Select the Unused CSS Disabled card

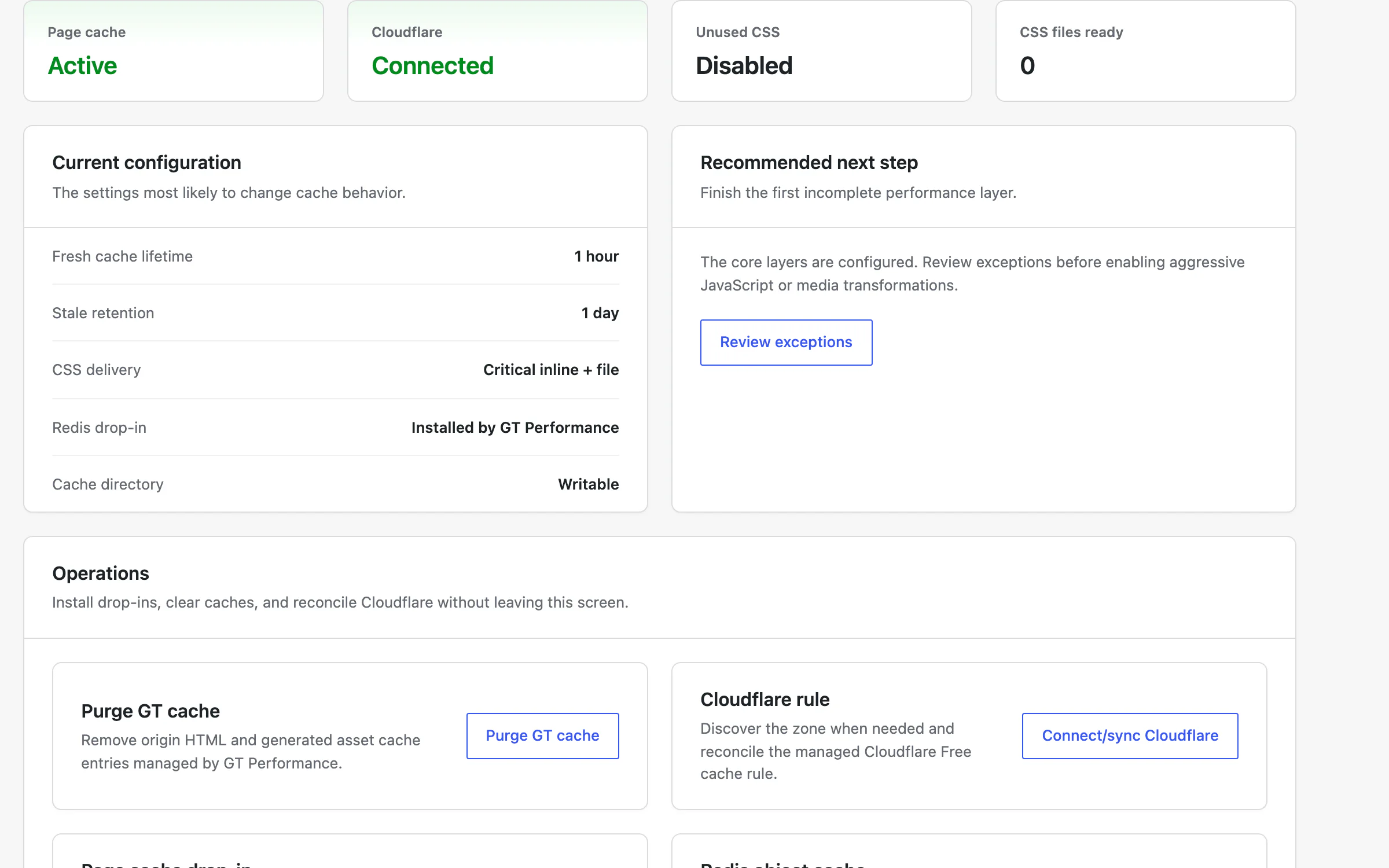(x=822, y=51)
